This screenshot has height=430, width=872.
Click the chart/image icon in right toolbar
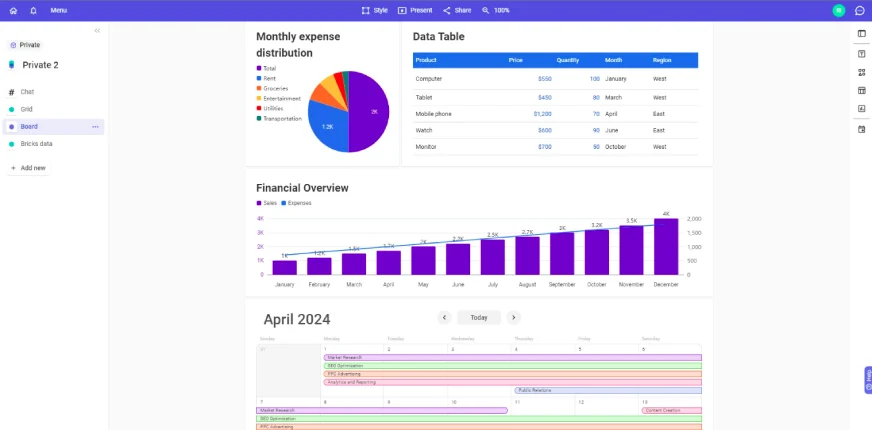(x=861, y=109)
